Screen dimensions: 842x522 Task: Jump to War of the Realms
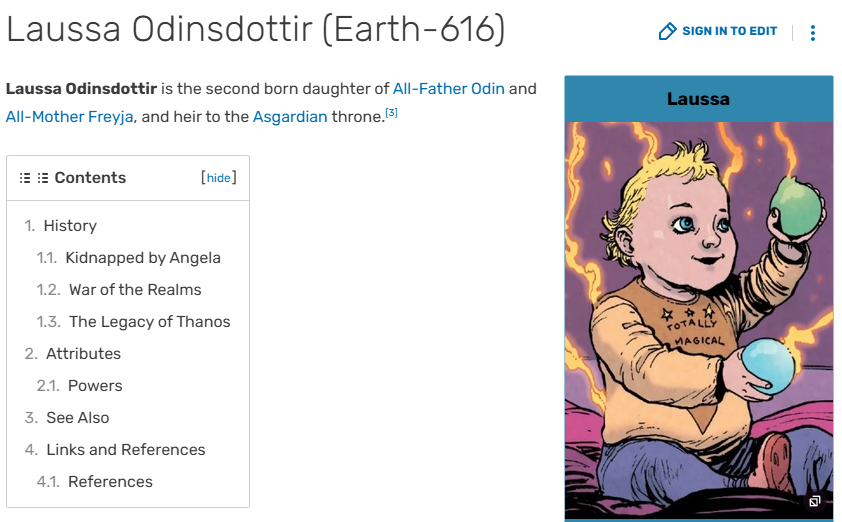(x=134, y=290)
